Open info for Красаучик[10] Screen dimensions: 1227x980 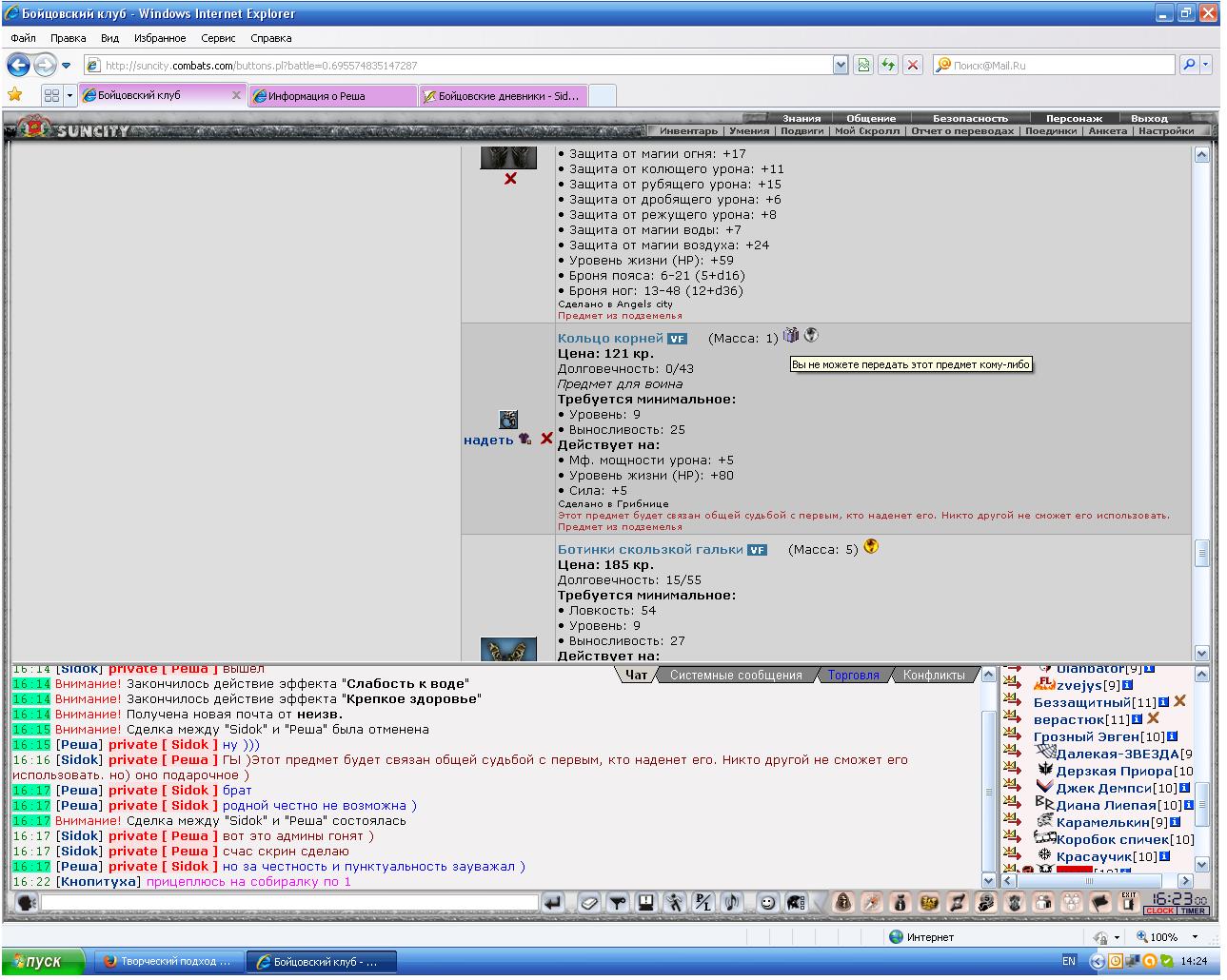pos(1163,856)
